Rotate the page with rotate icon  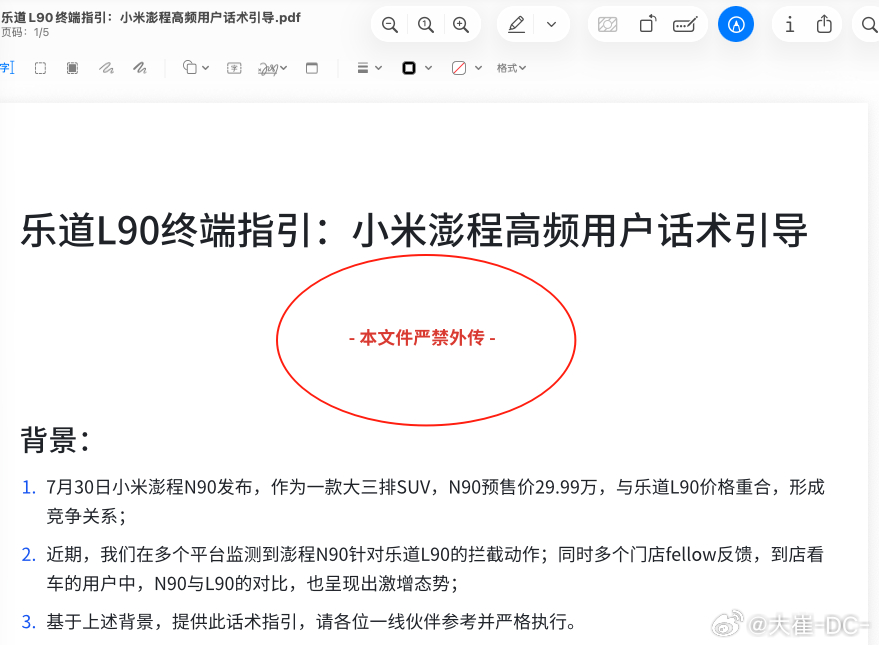pos(647,25)
